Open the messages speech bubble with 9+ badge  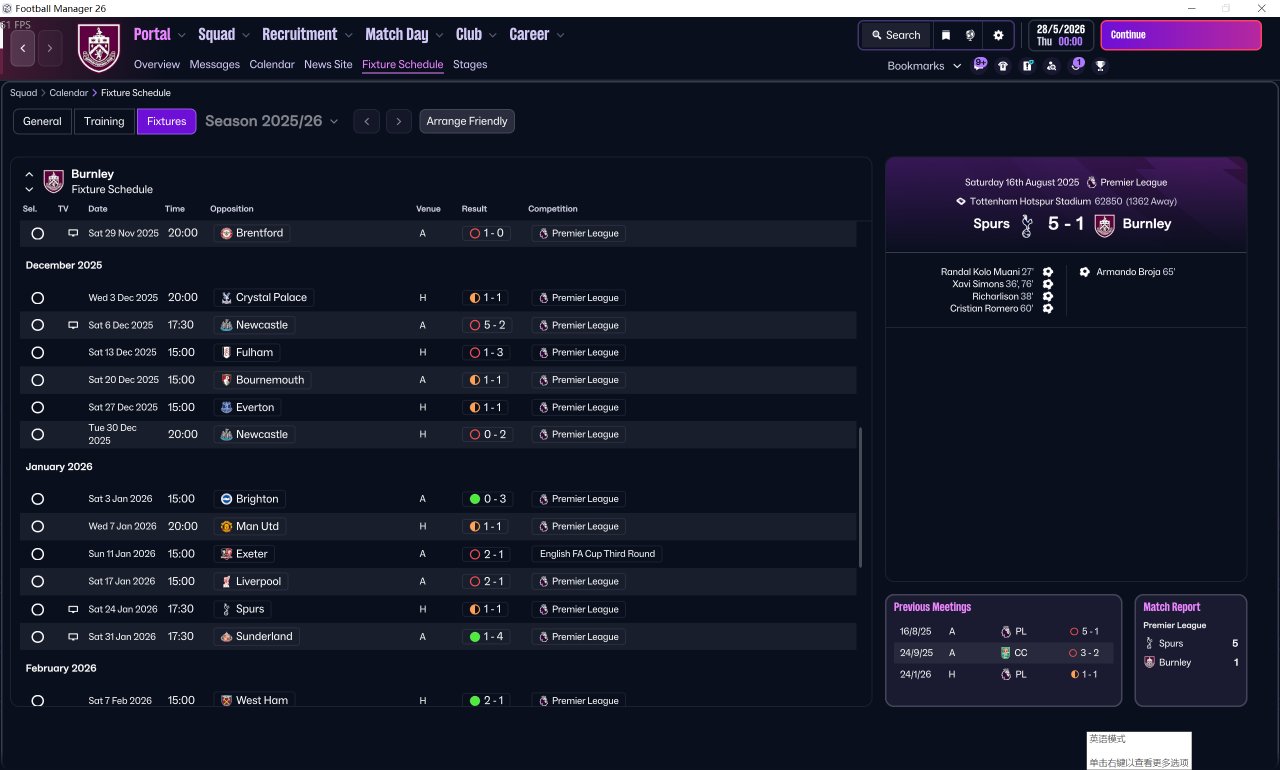(x=980, y=65)
